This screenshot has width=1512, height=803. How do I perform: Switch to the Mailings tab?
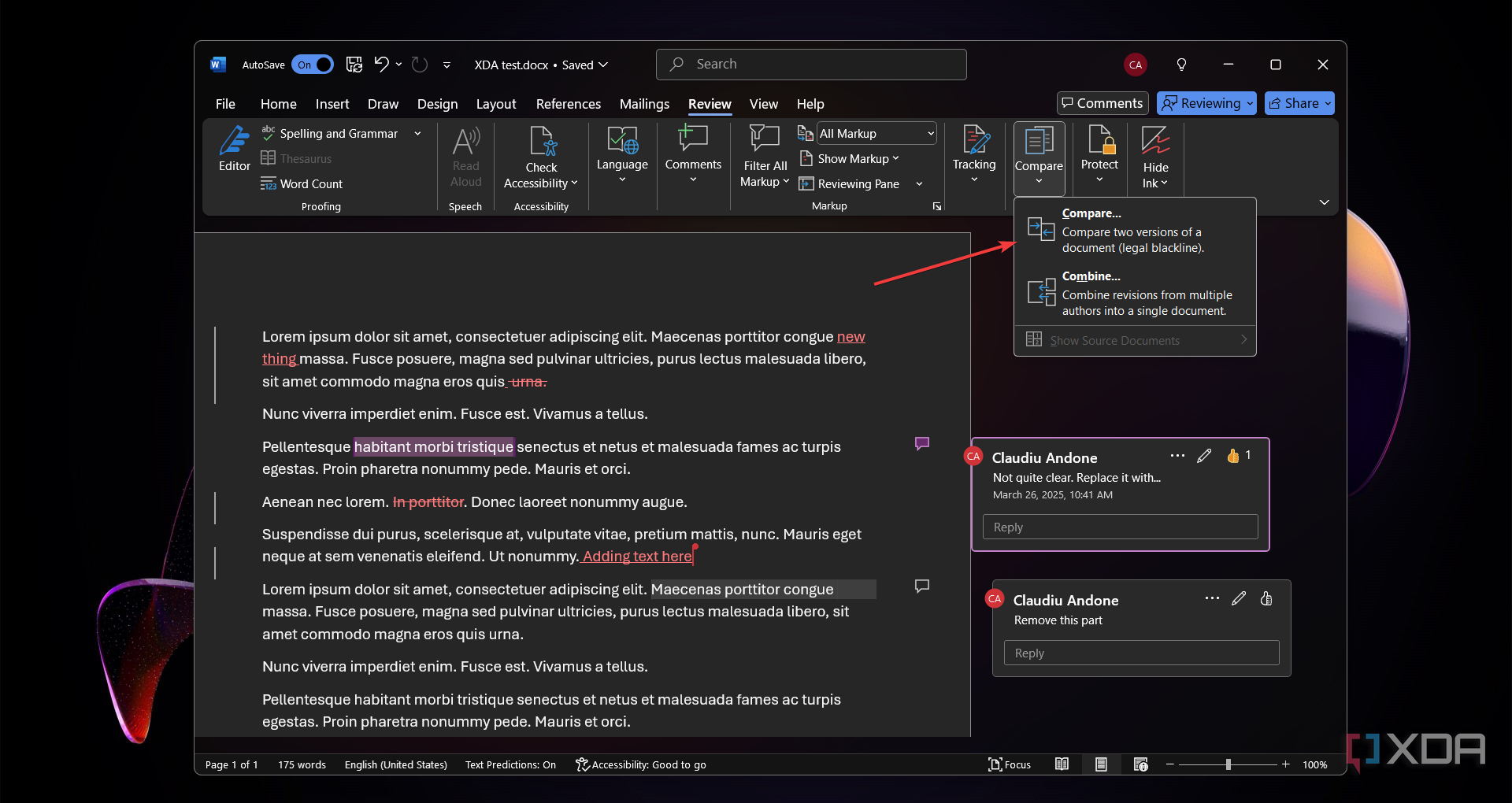pyautogui.click(x=644, y=104)
